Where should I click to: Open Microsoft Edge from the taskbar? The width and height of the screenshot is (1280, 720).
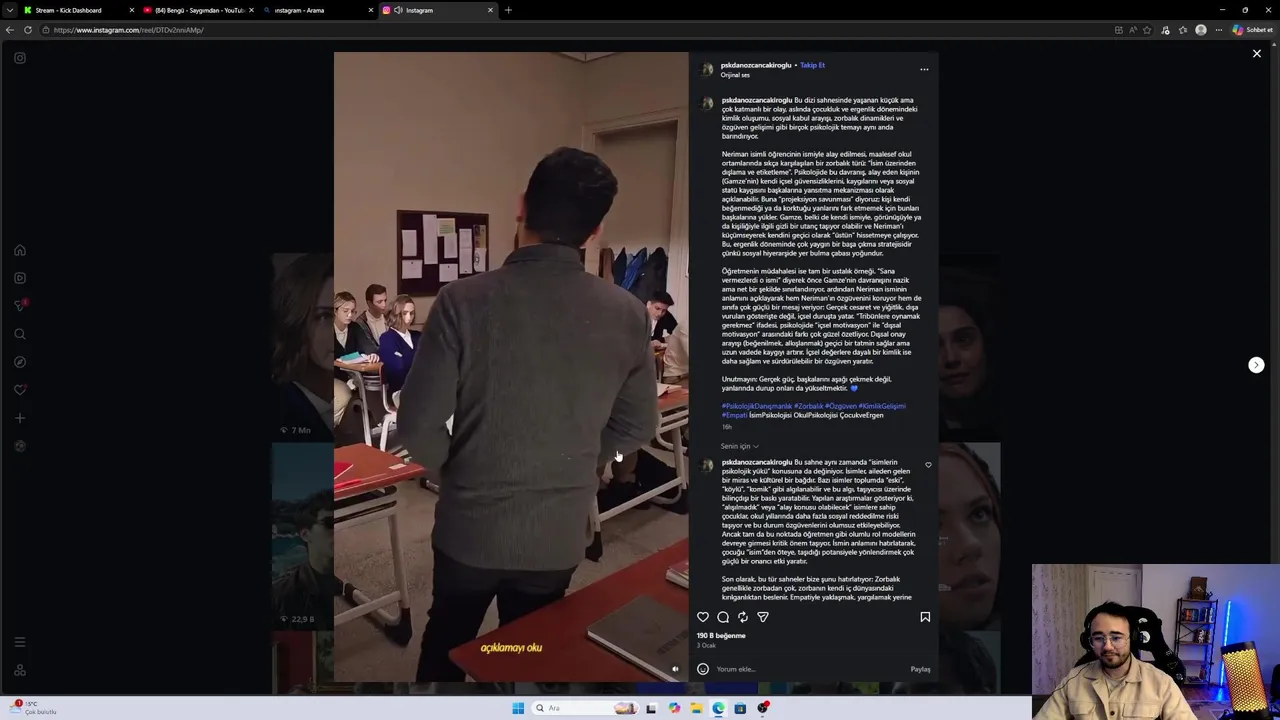click(x=718, y=708)
